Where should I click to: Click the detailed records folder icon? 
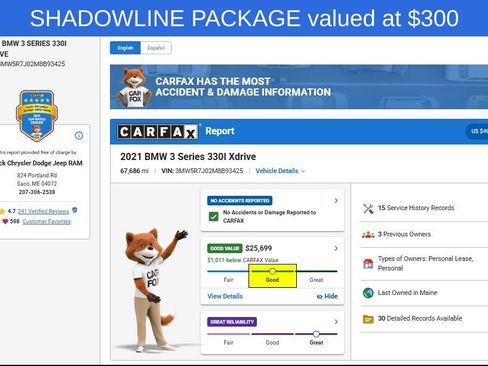368,319
